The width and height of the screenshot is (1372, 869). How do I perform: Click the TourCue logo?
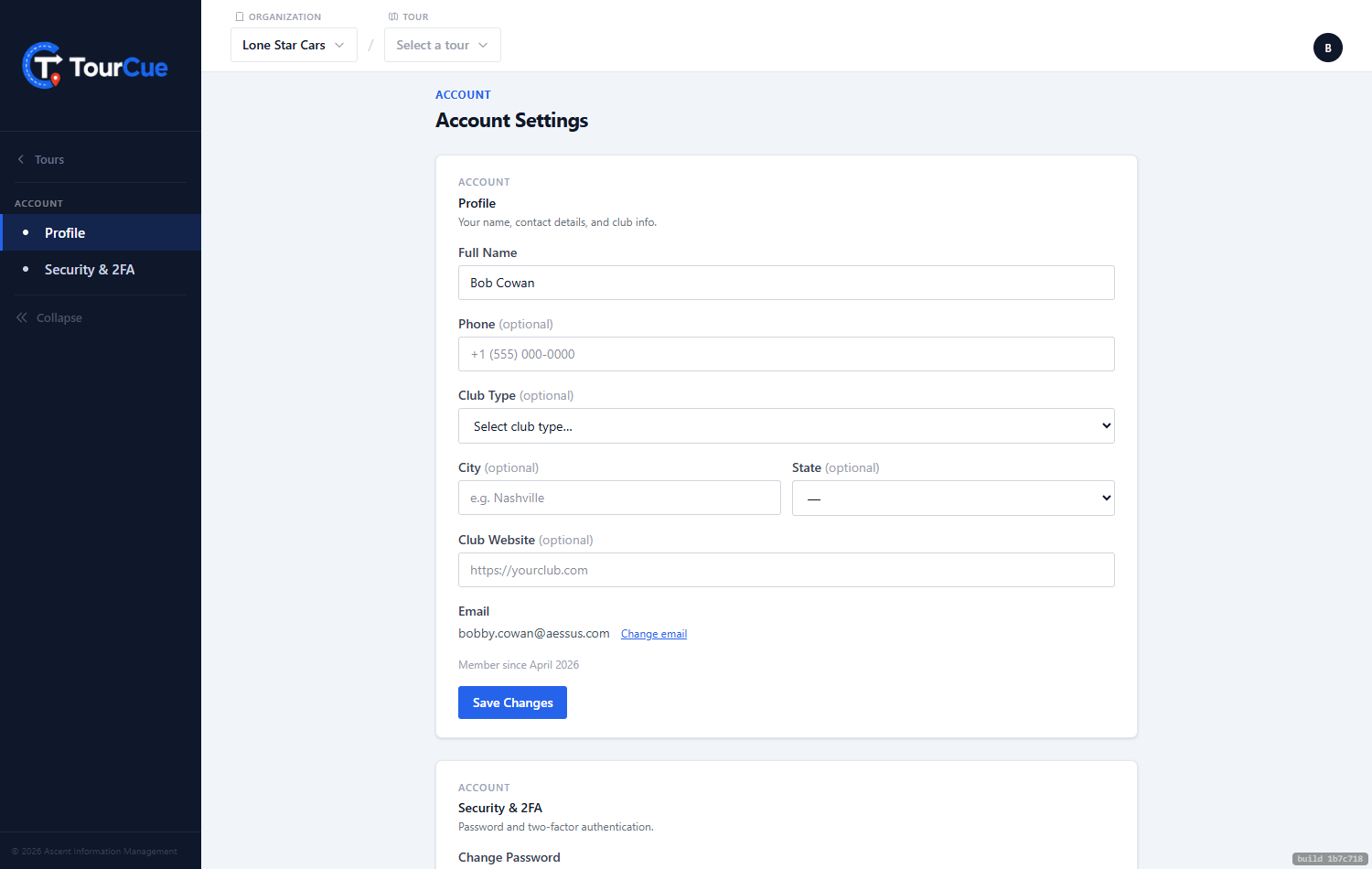click(95, 66)
